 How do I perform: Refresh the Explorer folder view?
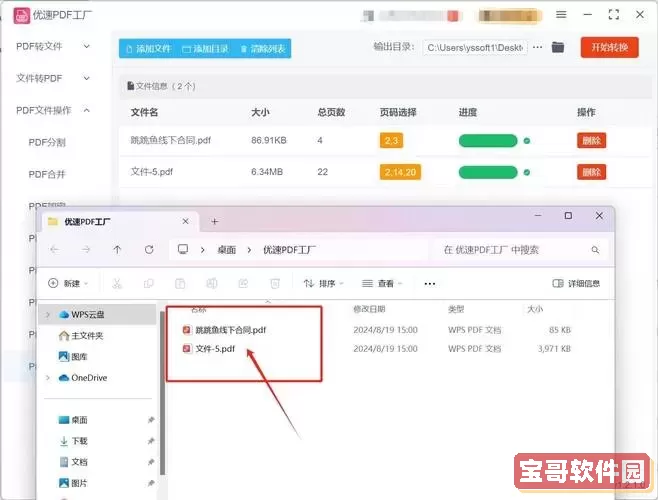(x=149, y=250)
